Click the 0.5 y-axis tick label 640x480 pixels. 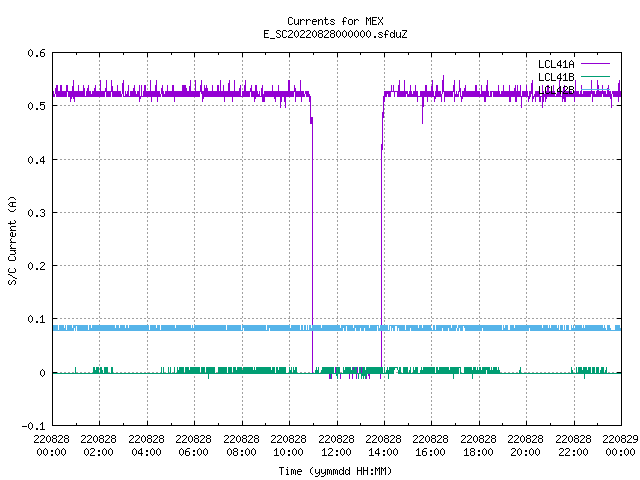coord(36,106)
